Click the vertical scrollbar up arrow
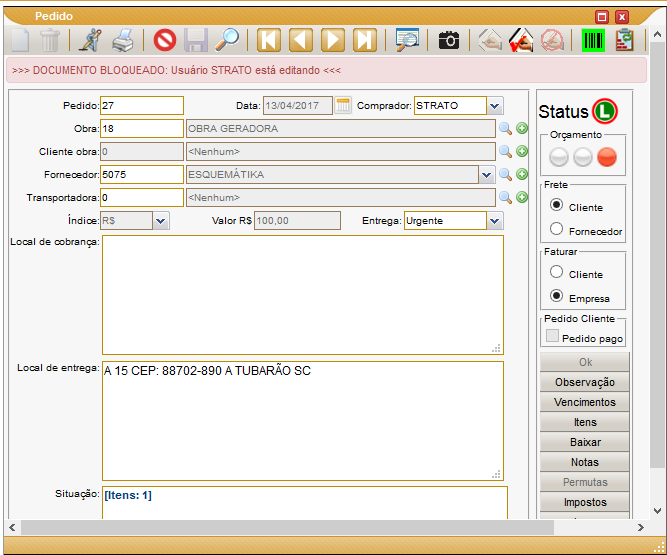The width and height of the screenshot is (667, 555). (657, 34)
